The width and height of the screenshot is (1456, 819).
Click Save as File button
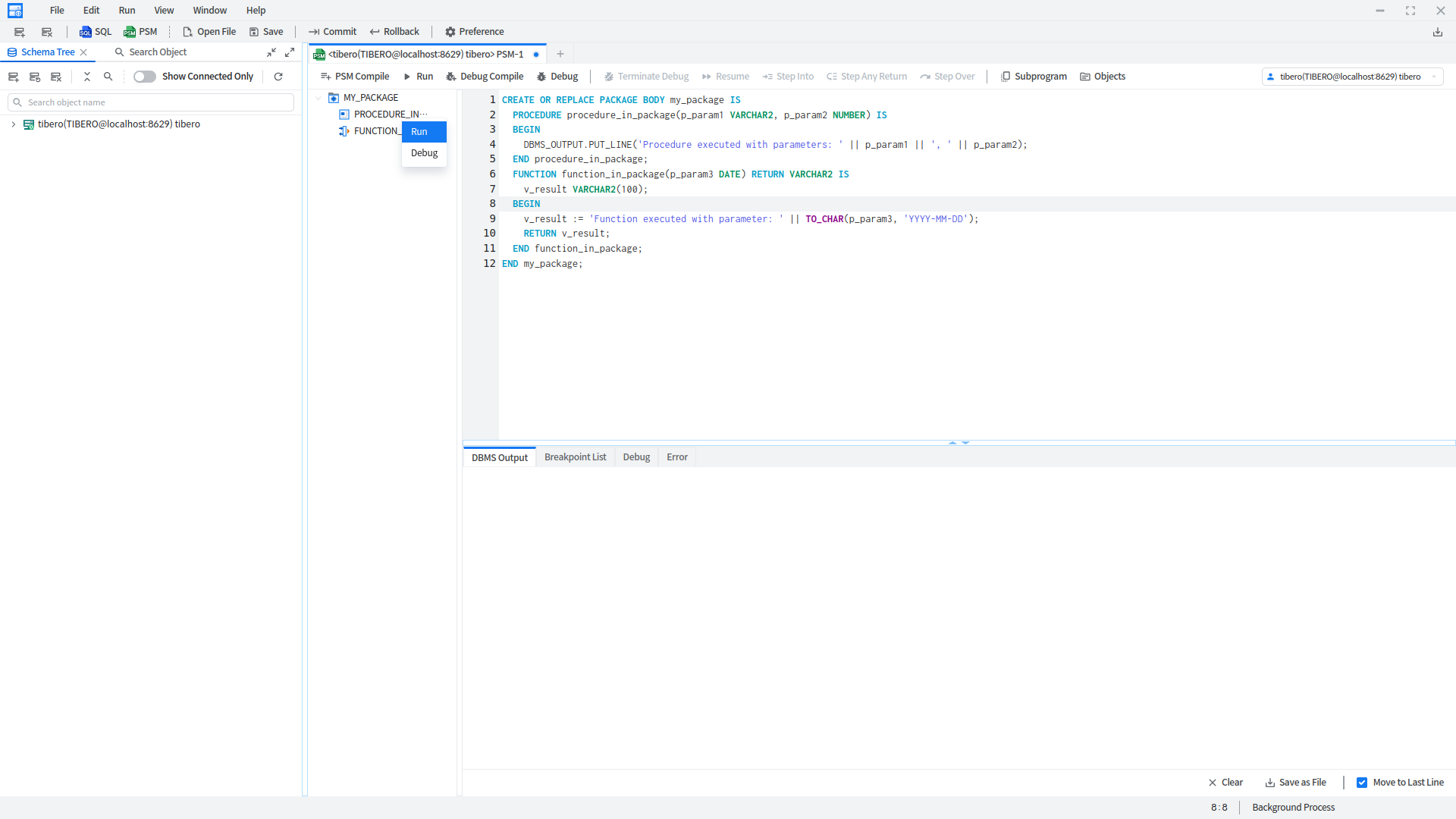(x=1295, y=783)
